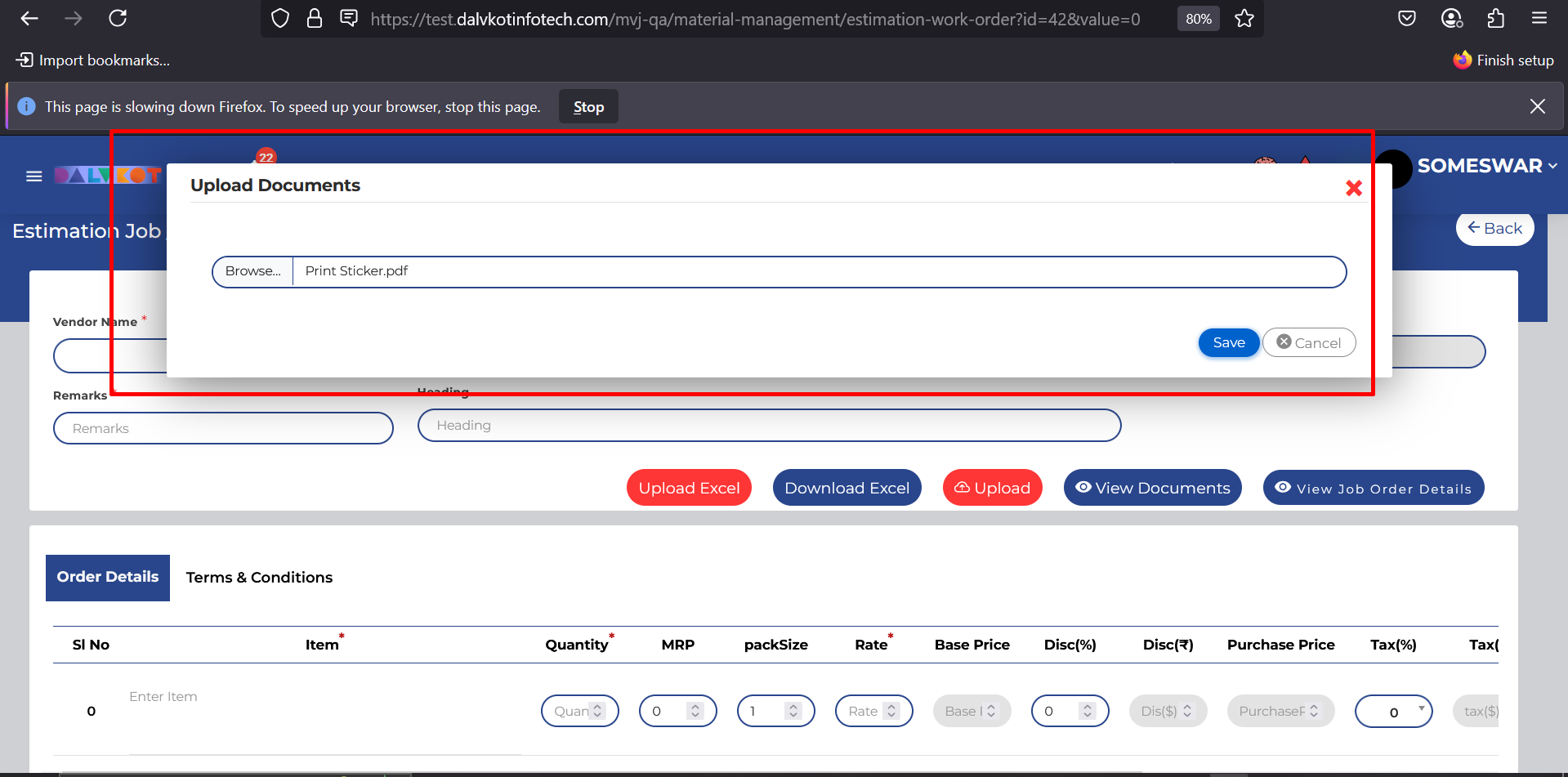Click into the Heading input field
This screenshot has height=777, width=1568.
click(768, 426)
